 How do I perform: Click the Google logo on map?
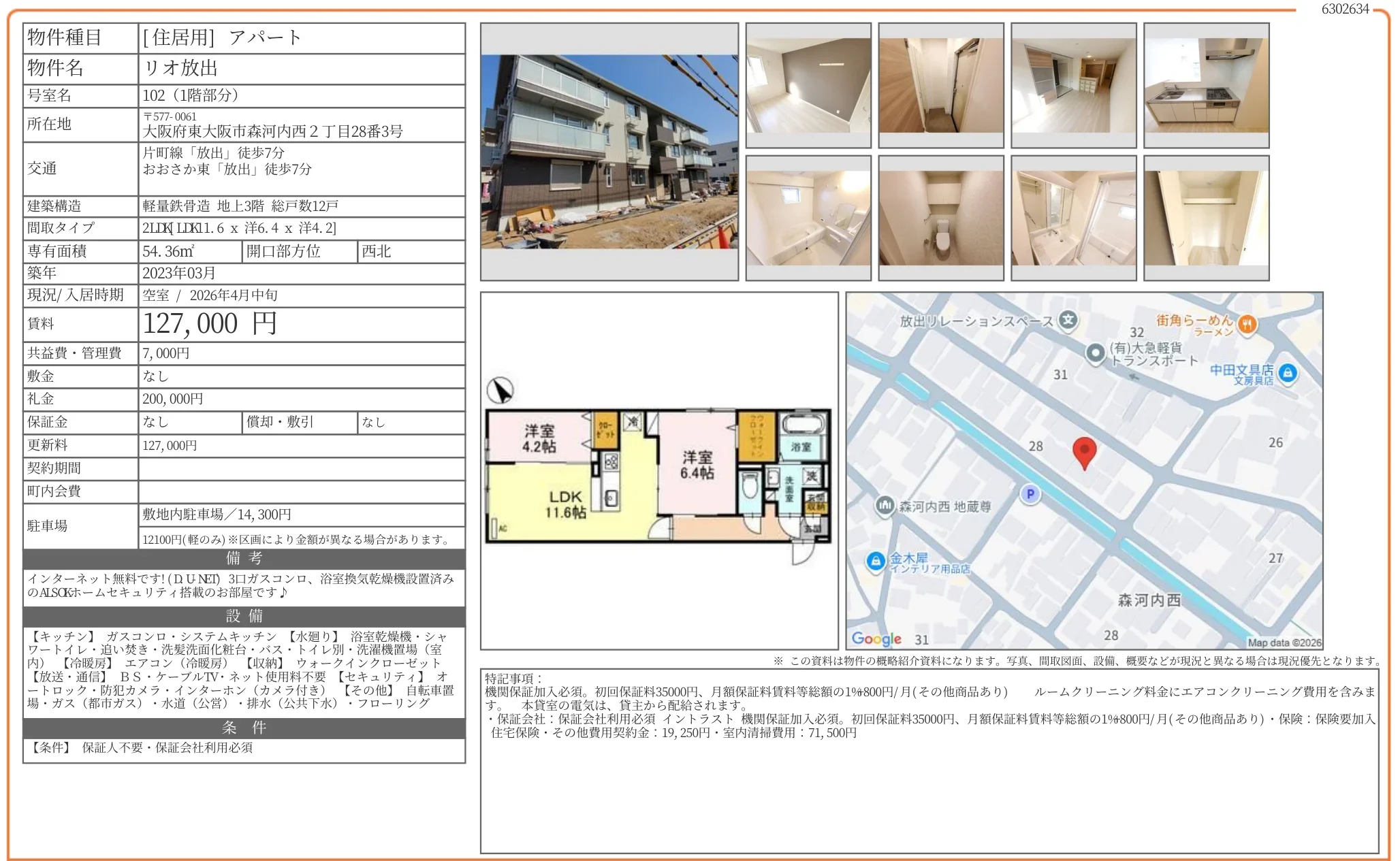tap(876, 638)
